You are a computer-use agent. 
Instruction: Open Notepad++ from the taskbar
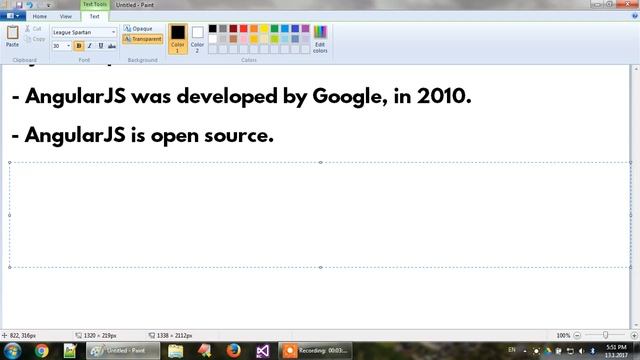tap(70, 351)
